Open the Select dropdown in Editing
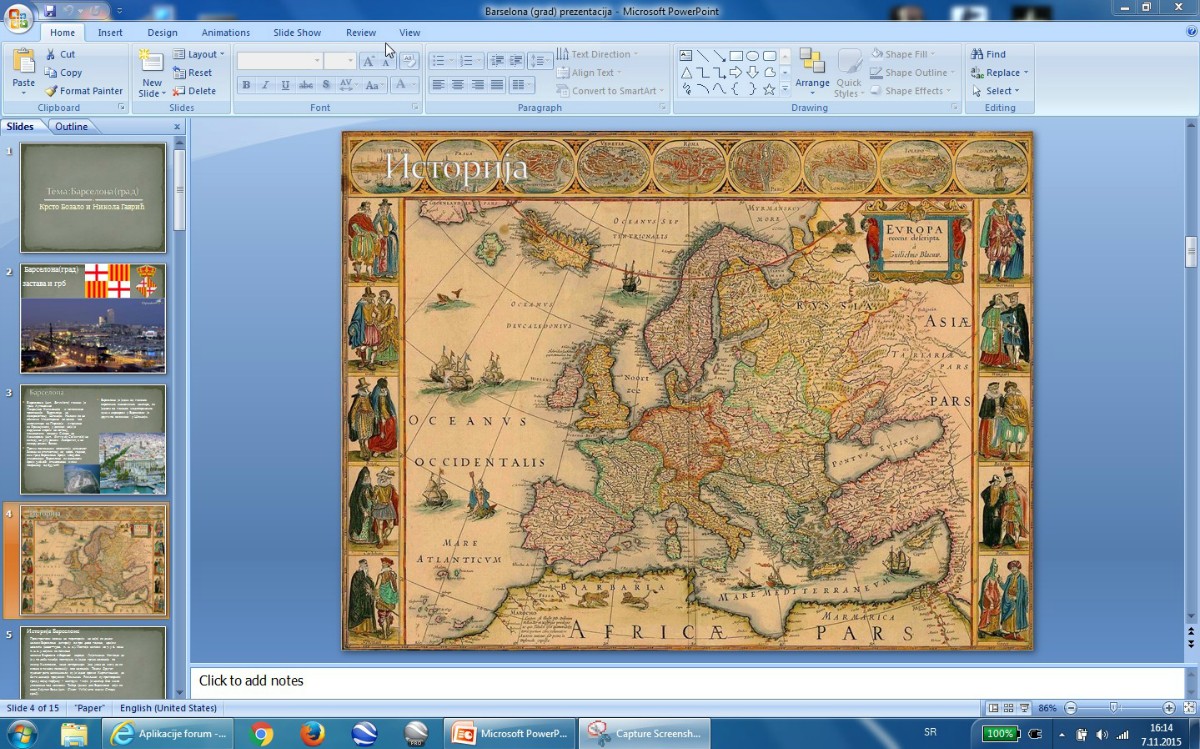Viewport: 1200px width, 749px height. (998, 91)
